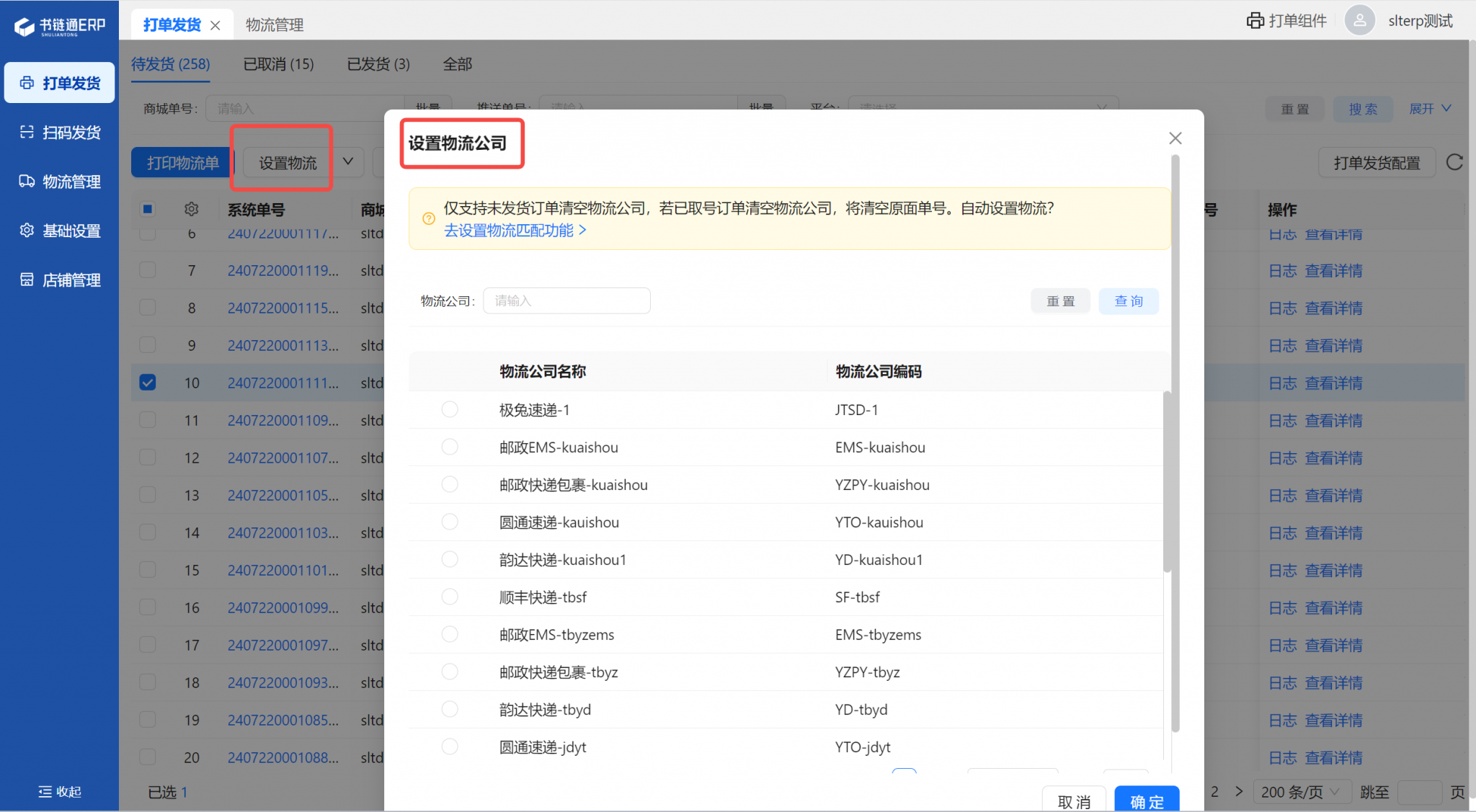This screenshot has height=812, width=1476.
Task: Select the 邮政快递包裹-kuaishou radio button
Action: [x=450, y=484]
